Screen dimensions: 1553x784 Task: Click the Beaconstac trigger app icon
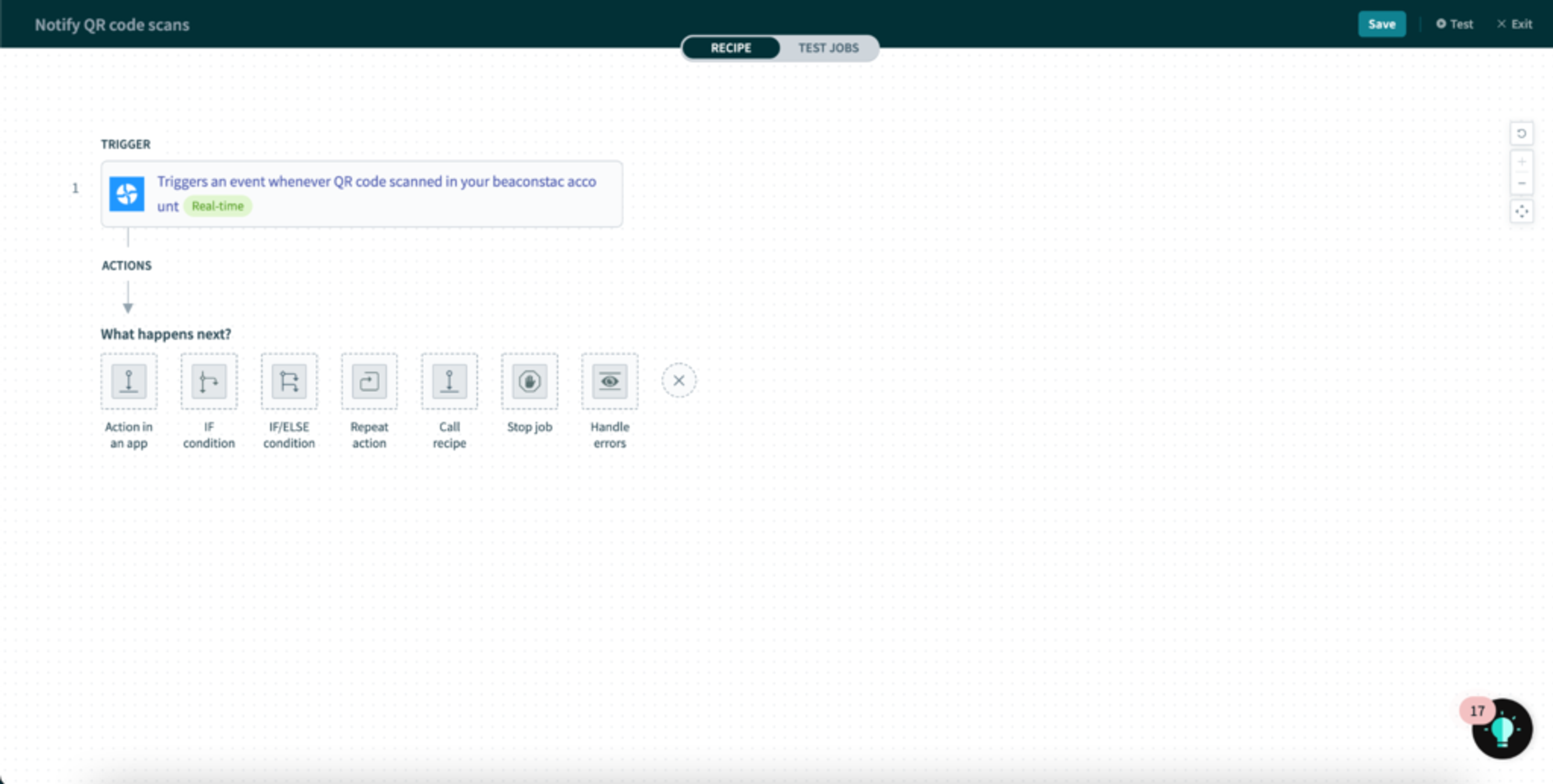(127, 194)
